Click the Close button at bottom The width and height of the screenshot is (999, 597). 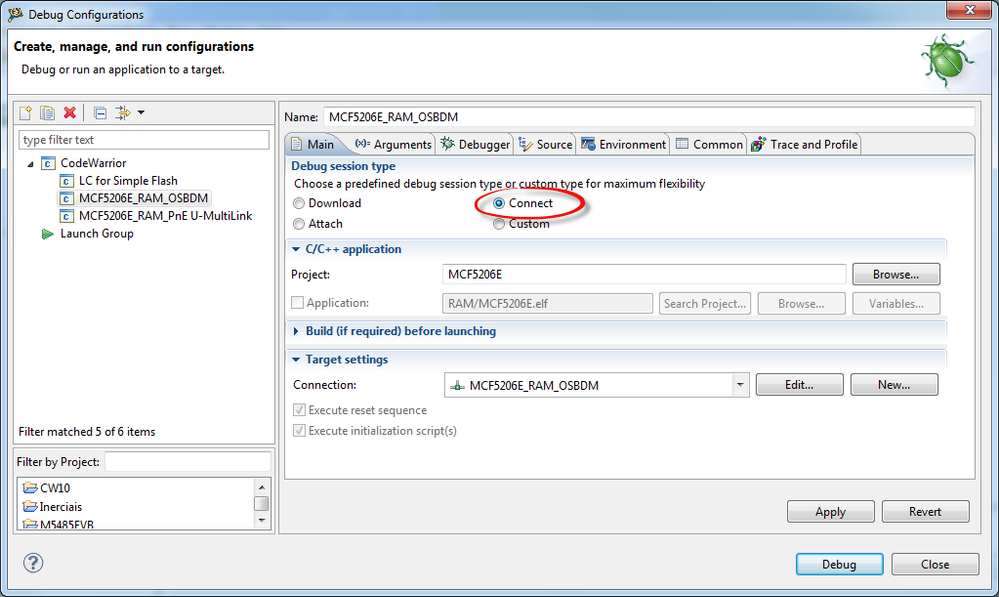coord(935,565)
